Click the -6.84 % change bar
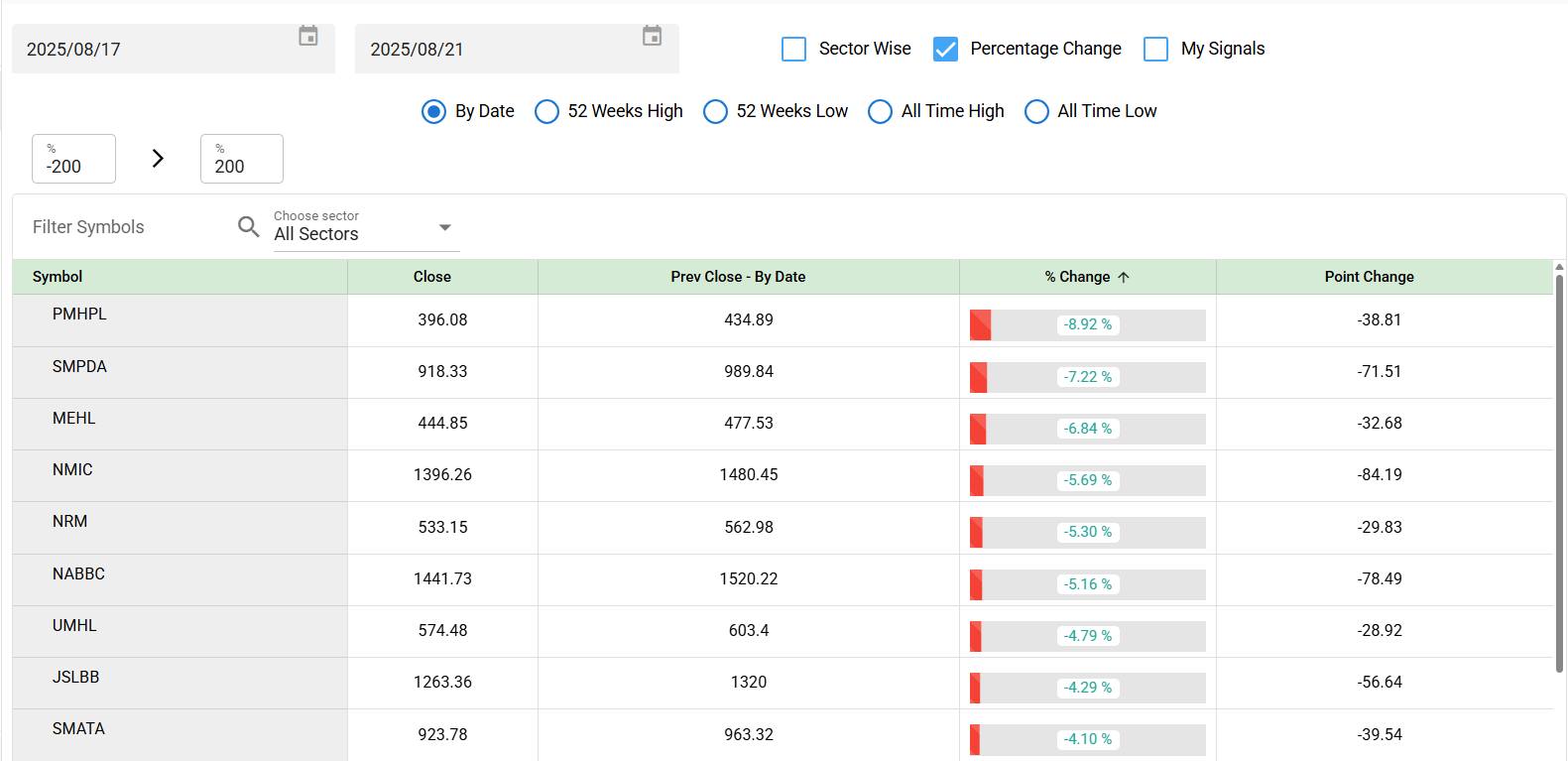1568x761 pixels. [x=1088, y=429]
